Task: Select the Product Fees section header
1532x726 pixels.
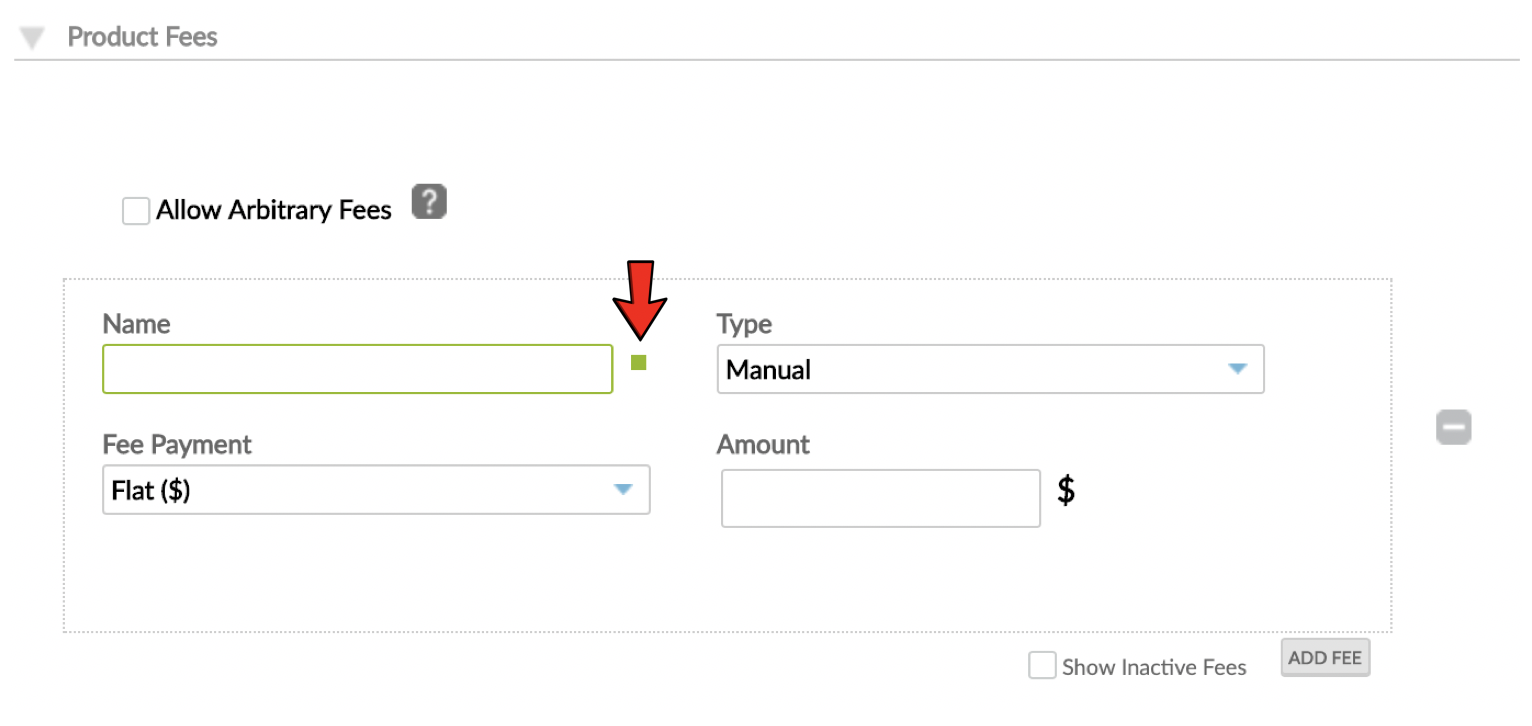Action: [x=142, y=37]
